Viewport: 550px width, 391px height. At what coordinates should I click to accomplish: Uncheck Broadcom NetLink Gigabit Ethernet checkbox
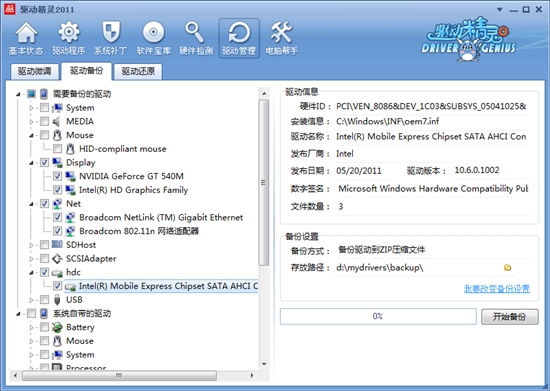coord(58,217)
